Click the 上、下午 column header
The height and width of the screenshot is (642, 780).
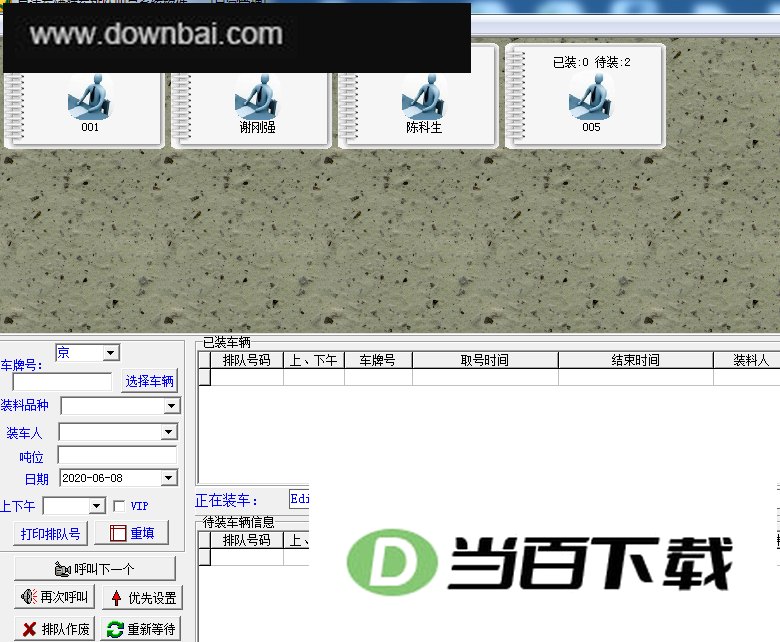point(313,360)
